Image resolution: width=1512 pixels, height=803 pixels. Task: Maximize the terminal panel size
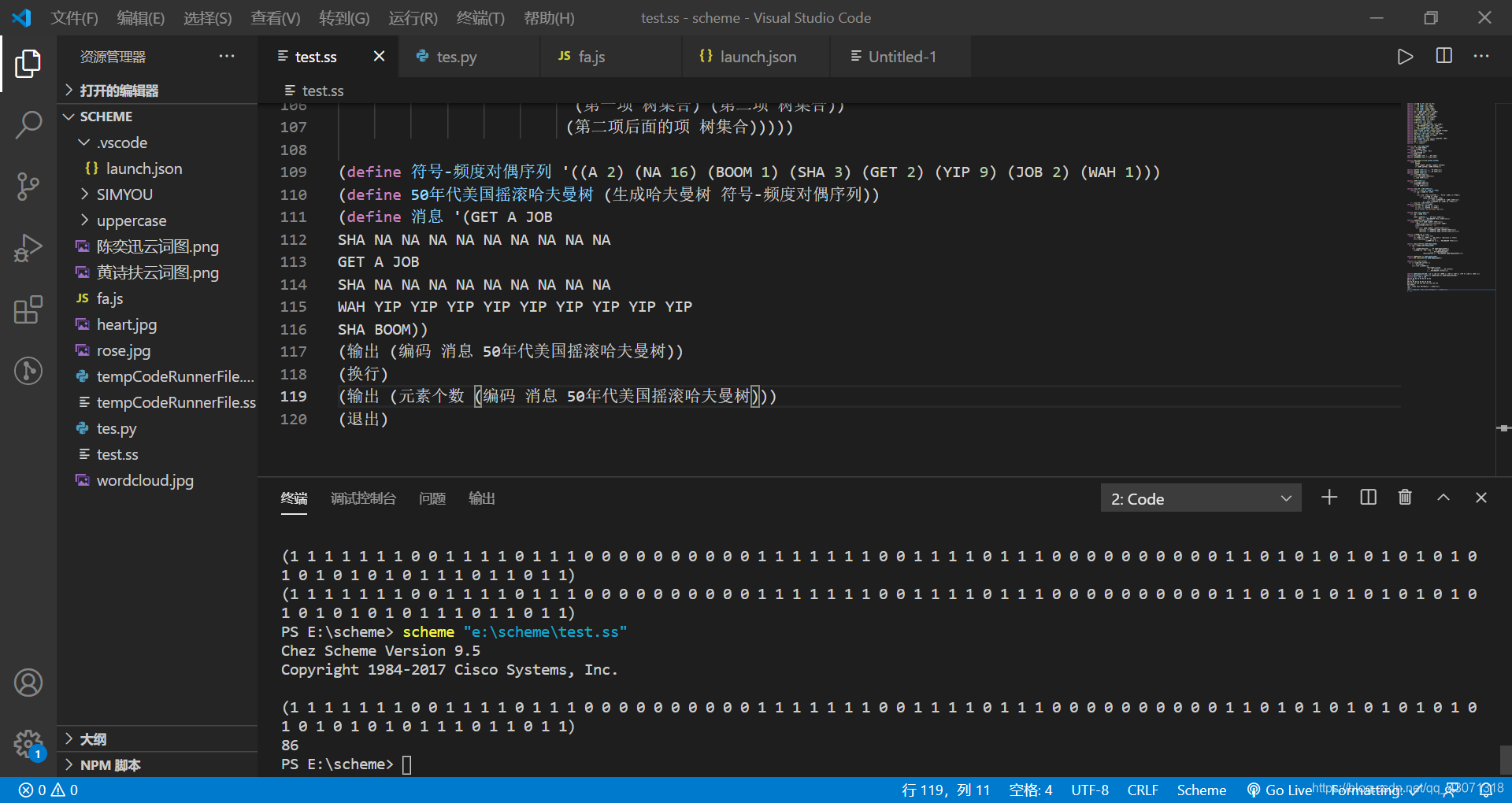click(x=1443, y=498)
